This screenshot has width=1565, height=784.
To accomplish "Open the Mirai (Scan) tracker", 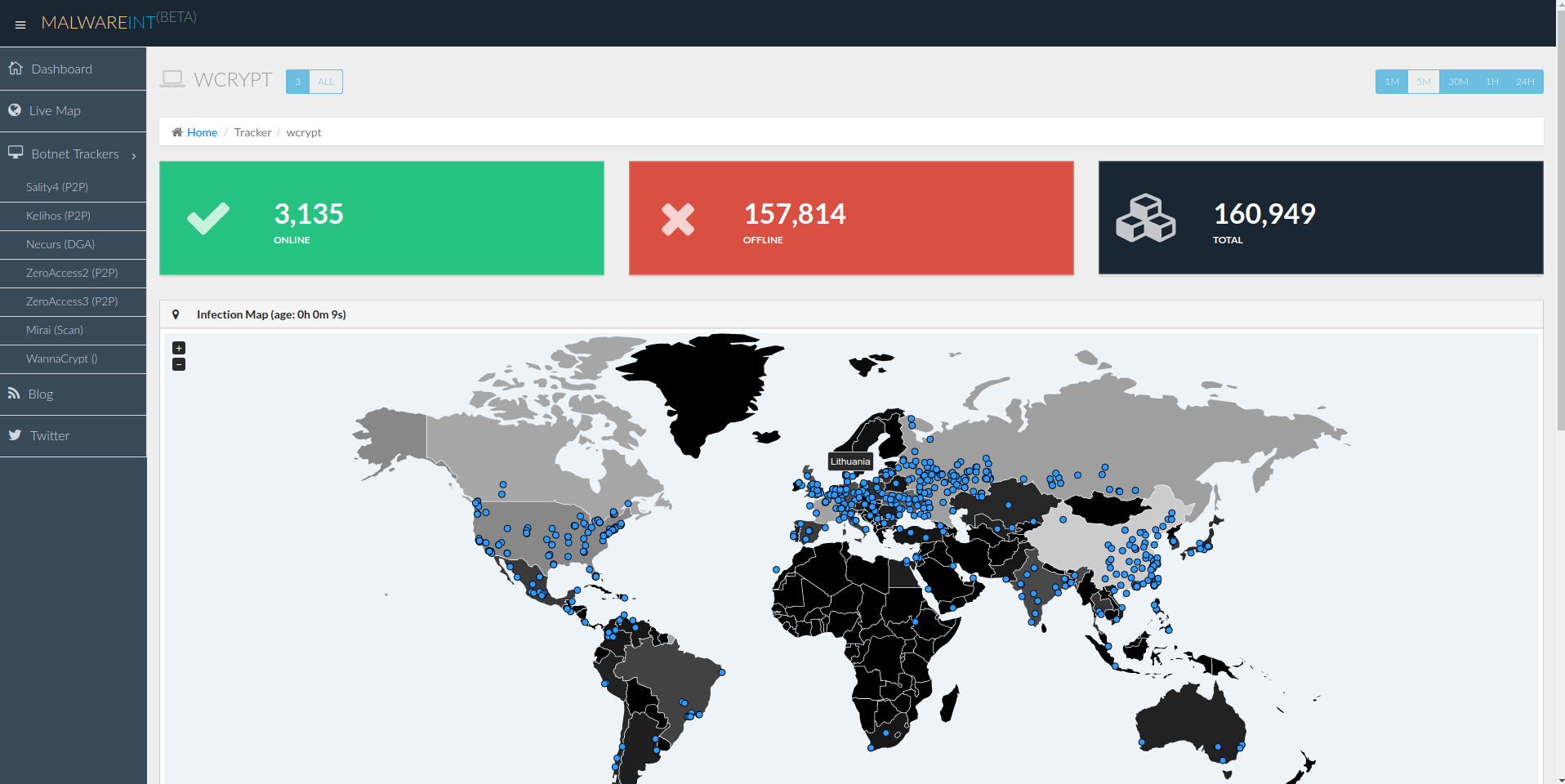I will coord(55,330).
